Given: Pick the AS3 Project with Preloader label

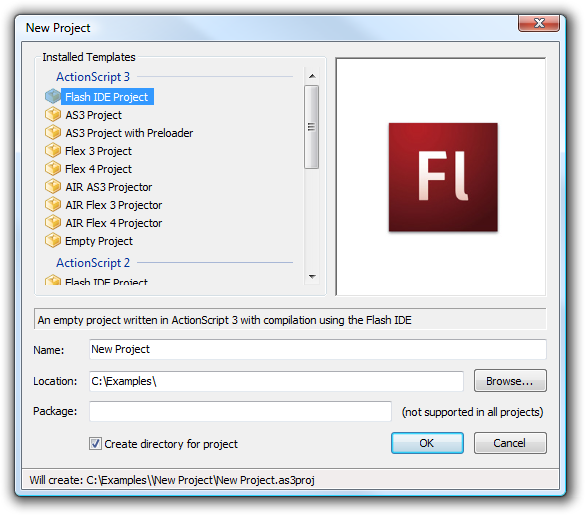Looking at the screenshot, I should (129, 133).
